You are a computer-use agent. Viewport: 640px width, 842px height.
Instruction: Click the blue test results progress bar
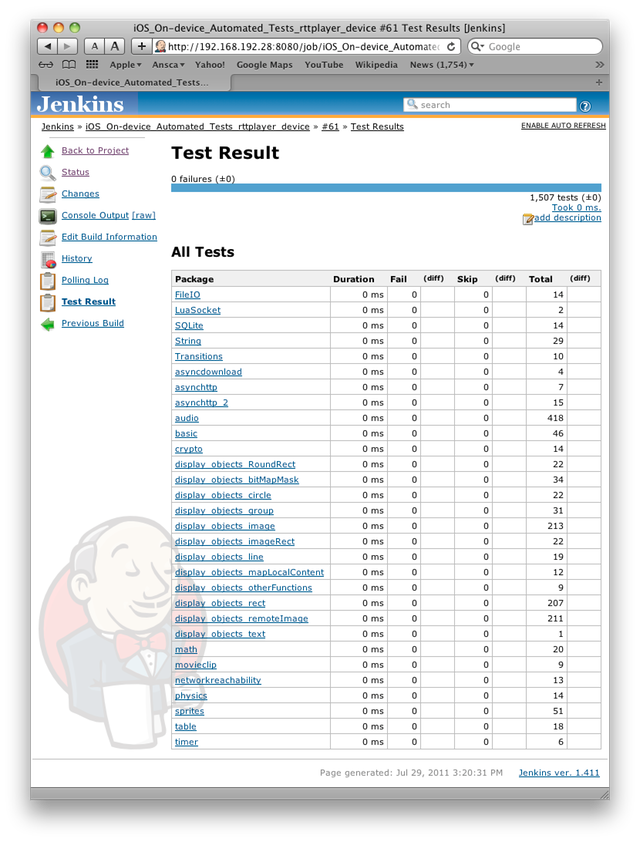pos(386,188)
